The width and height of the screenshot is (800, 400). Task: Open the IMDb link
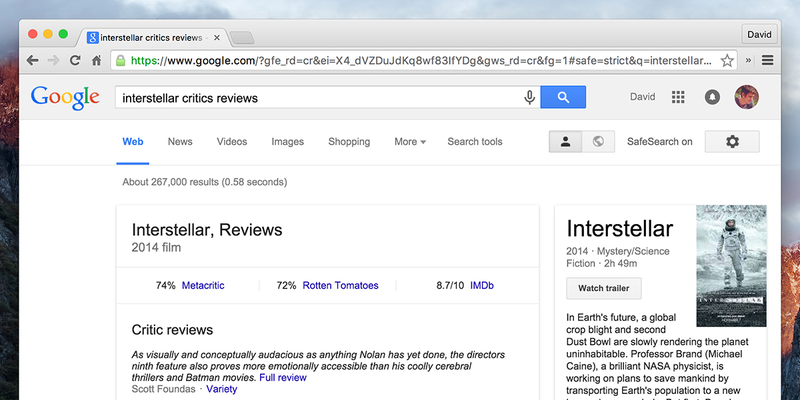(482, 285)
